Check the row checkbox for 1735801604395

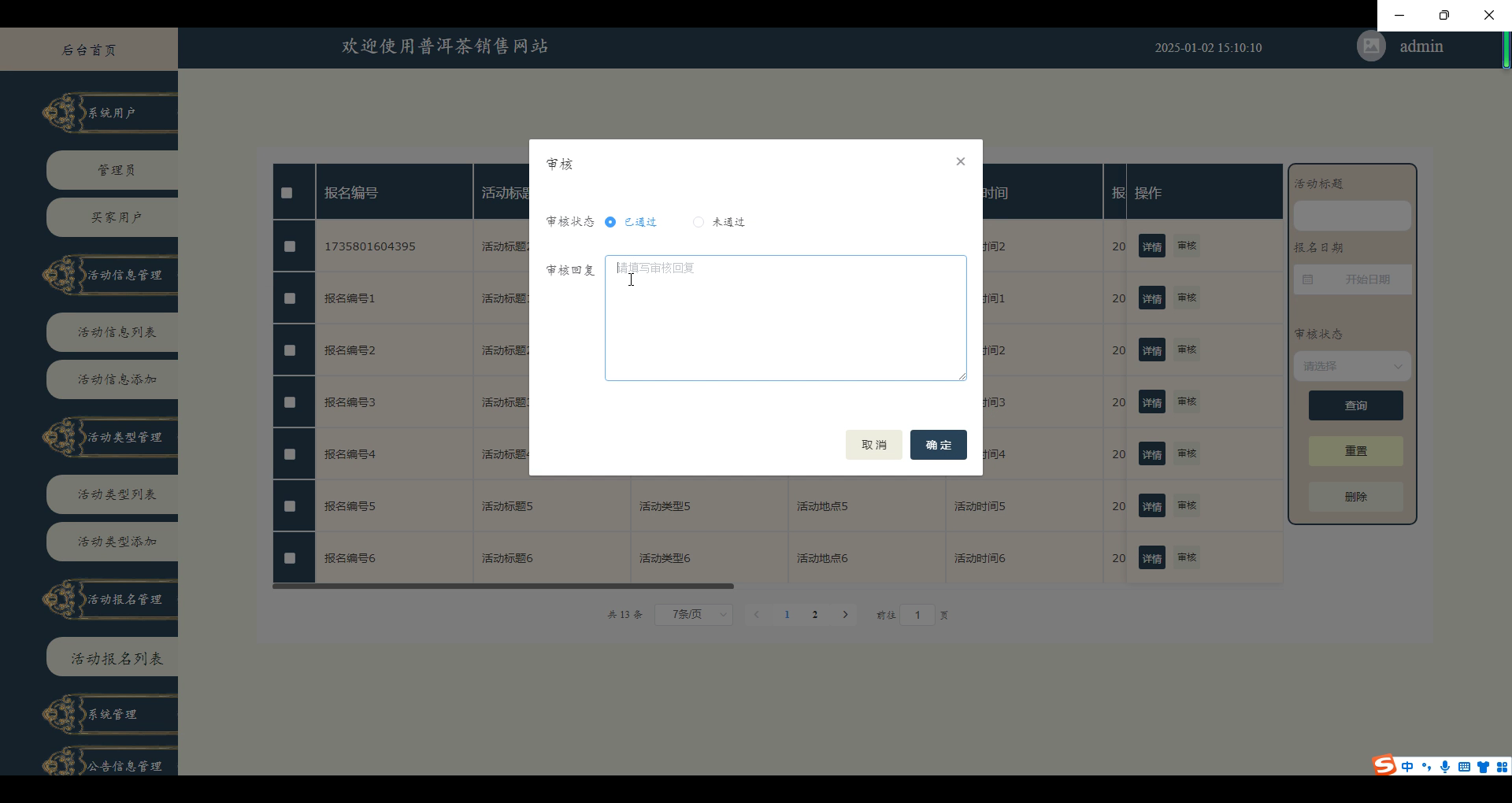click(290, 246)
